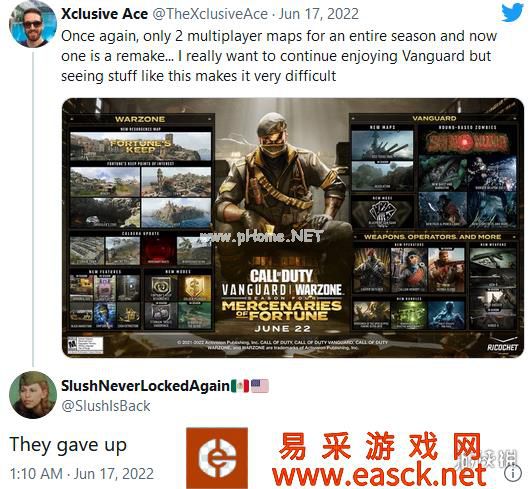The image size is (532, 489).
Task: Open Xclusive Ace's profile avatar
Action: point(32,24)
